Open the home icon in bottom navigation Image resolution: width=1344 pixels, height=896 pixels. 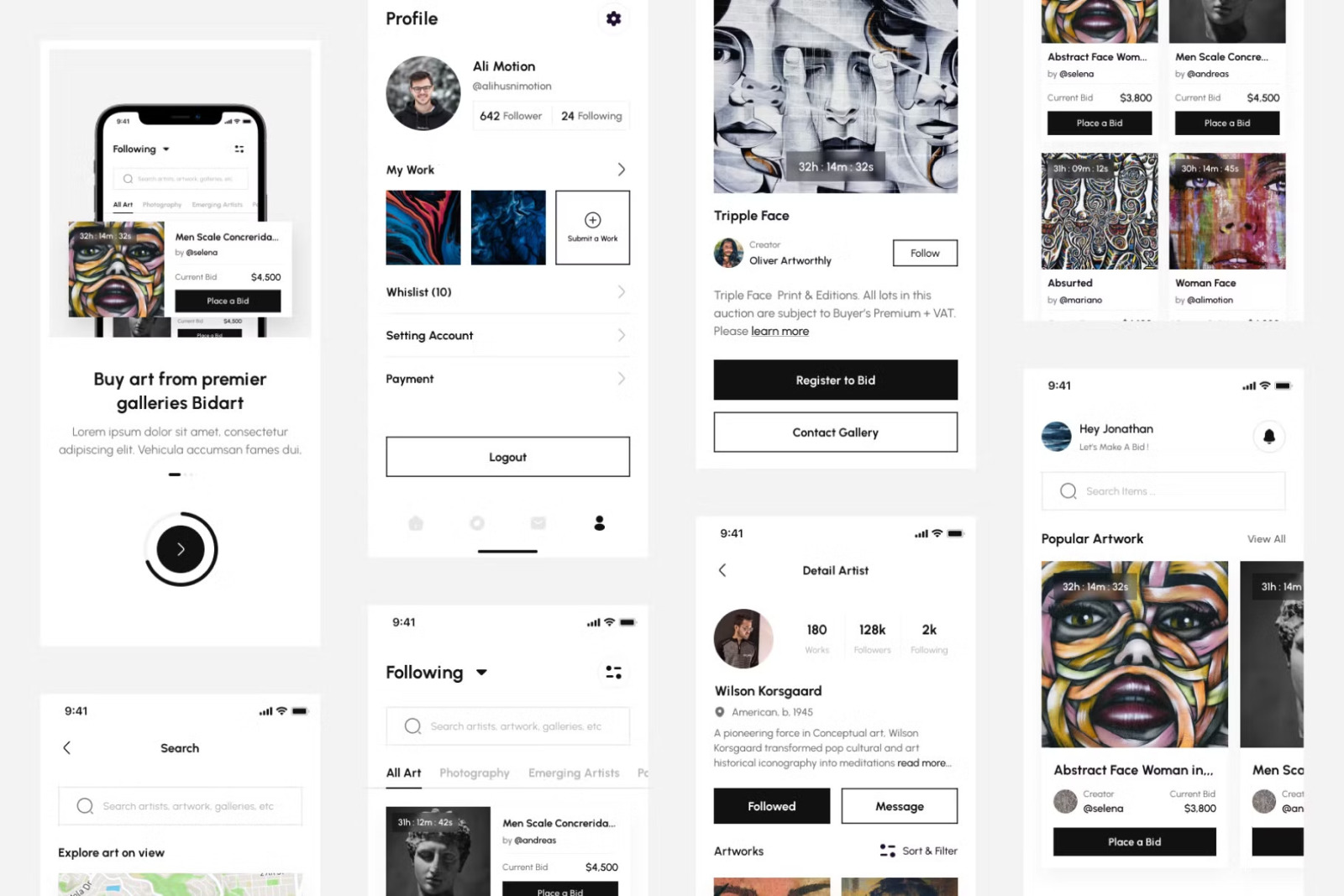point(416,523)
